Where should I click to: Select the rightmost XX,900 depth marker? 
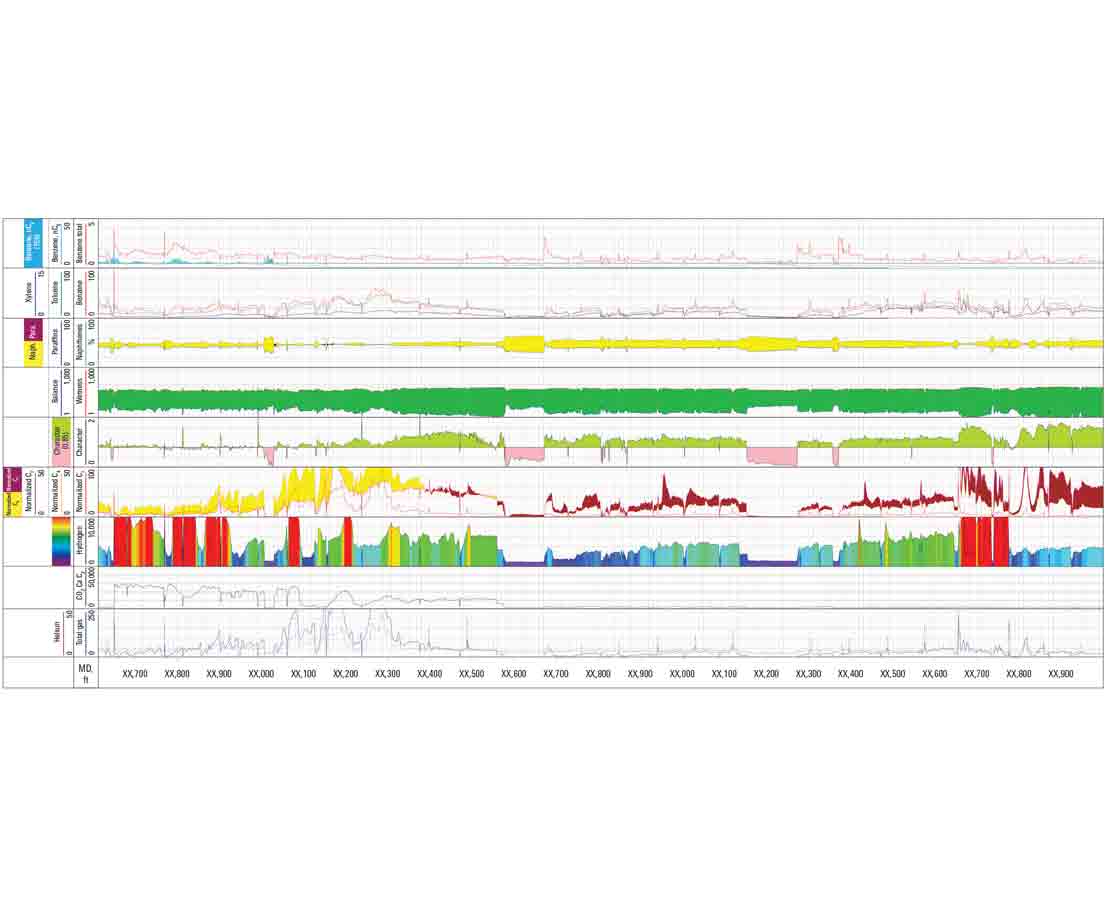(x=1061, y=674)
